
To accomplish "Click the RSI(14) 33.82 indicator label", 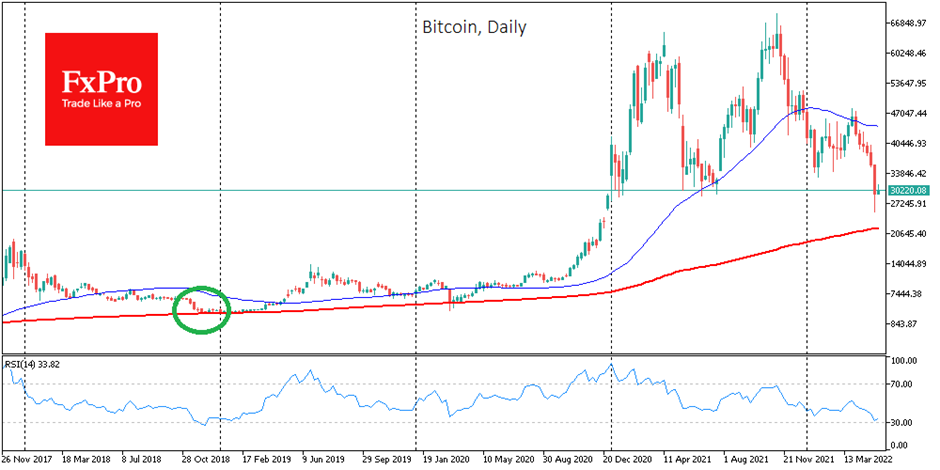I will (x=30, y=363).
